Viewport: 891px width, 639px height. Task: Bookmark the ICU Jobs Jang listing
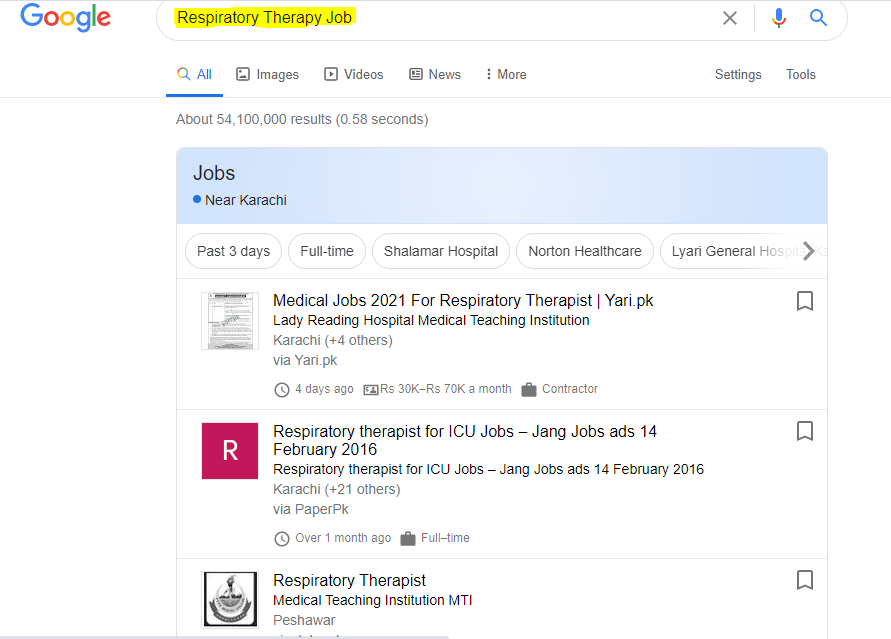[805, 431]
